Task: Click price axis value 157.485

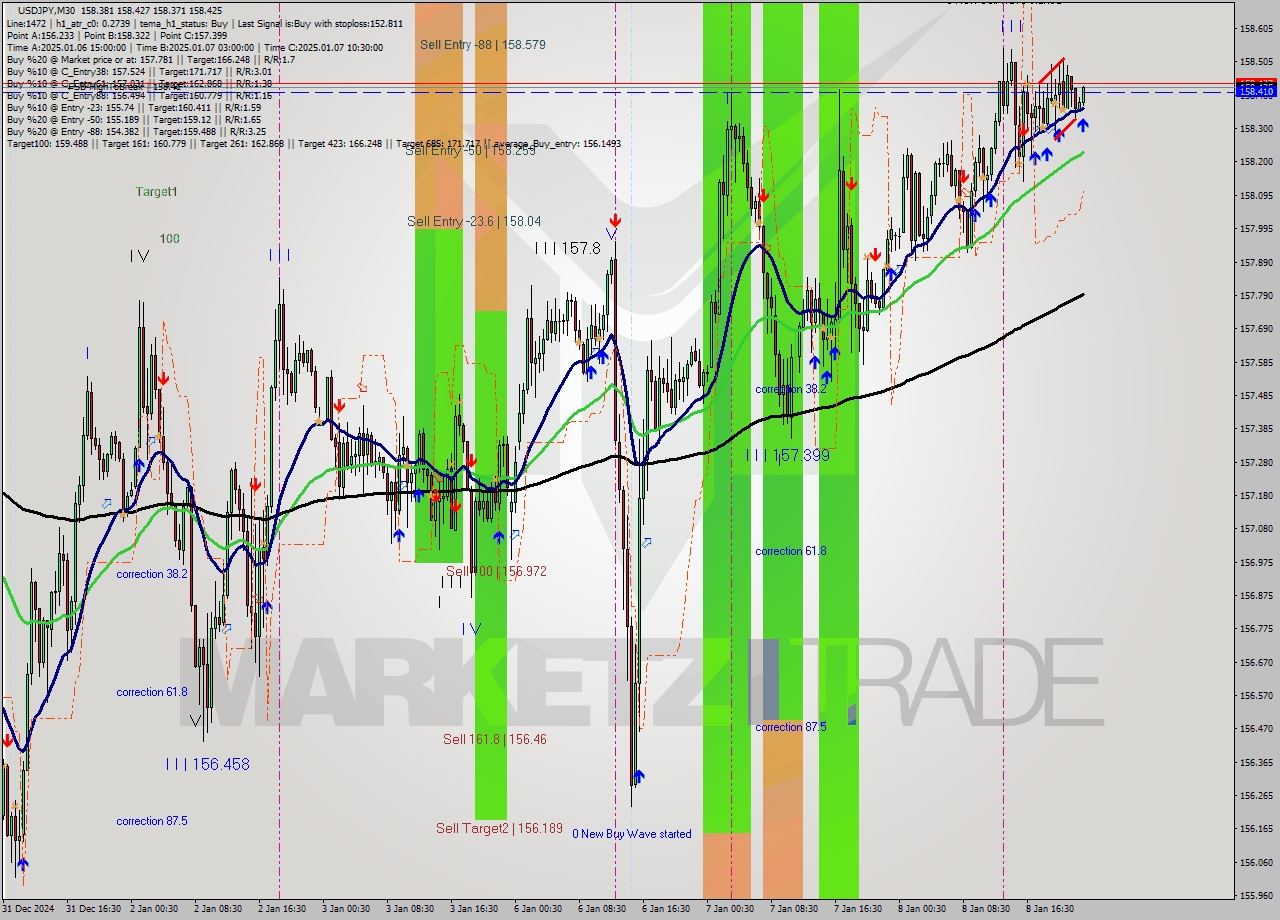Action: point(1257,396)
